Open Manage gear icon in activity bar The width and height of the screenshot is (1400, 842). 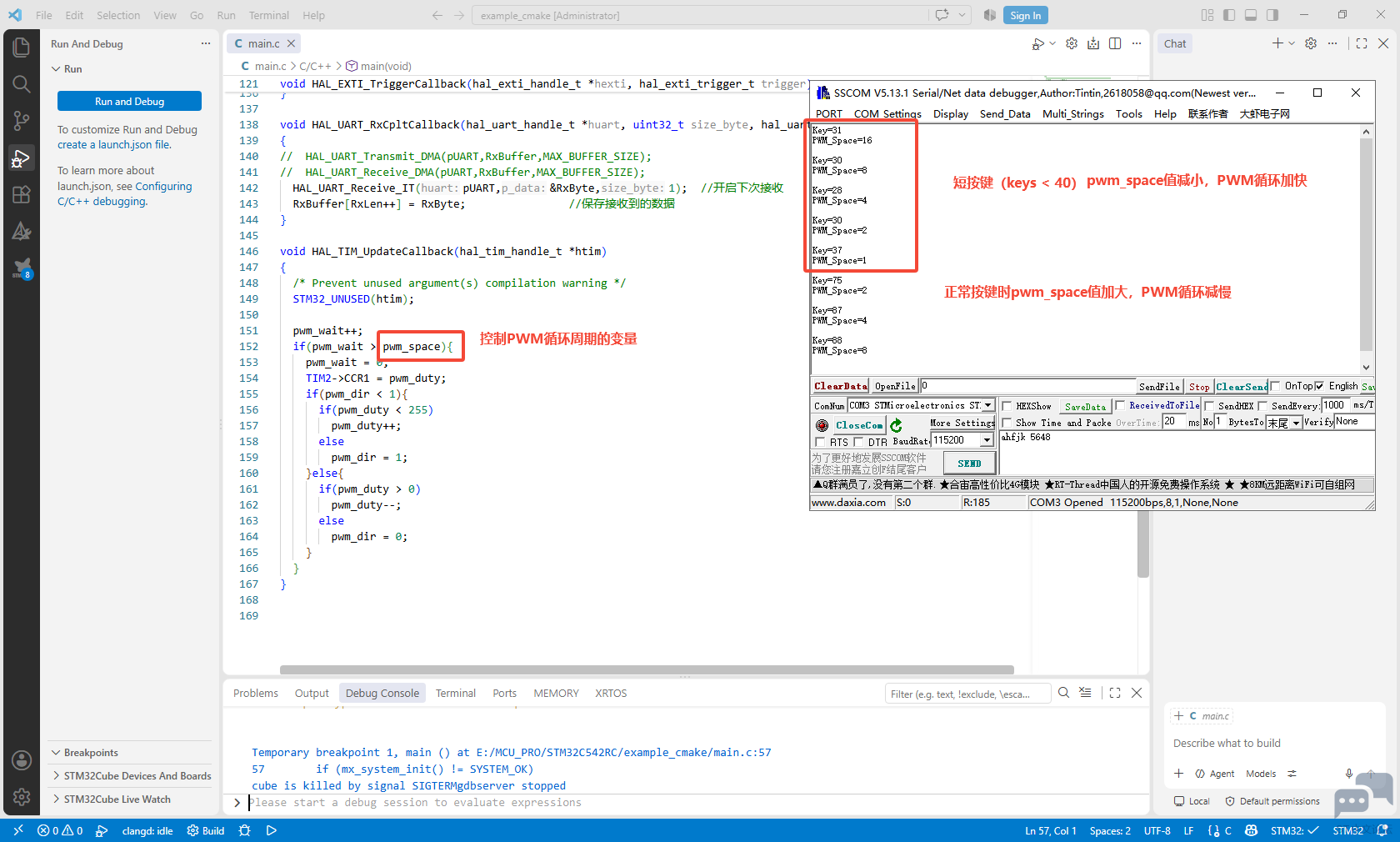(x=22, y=797)
